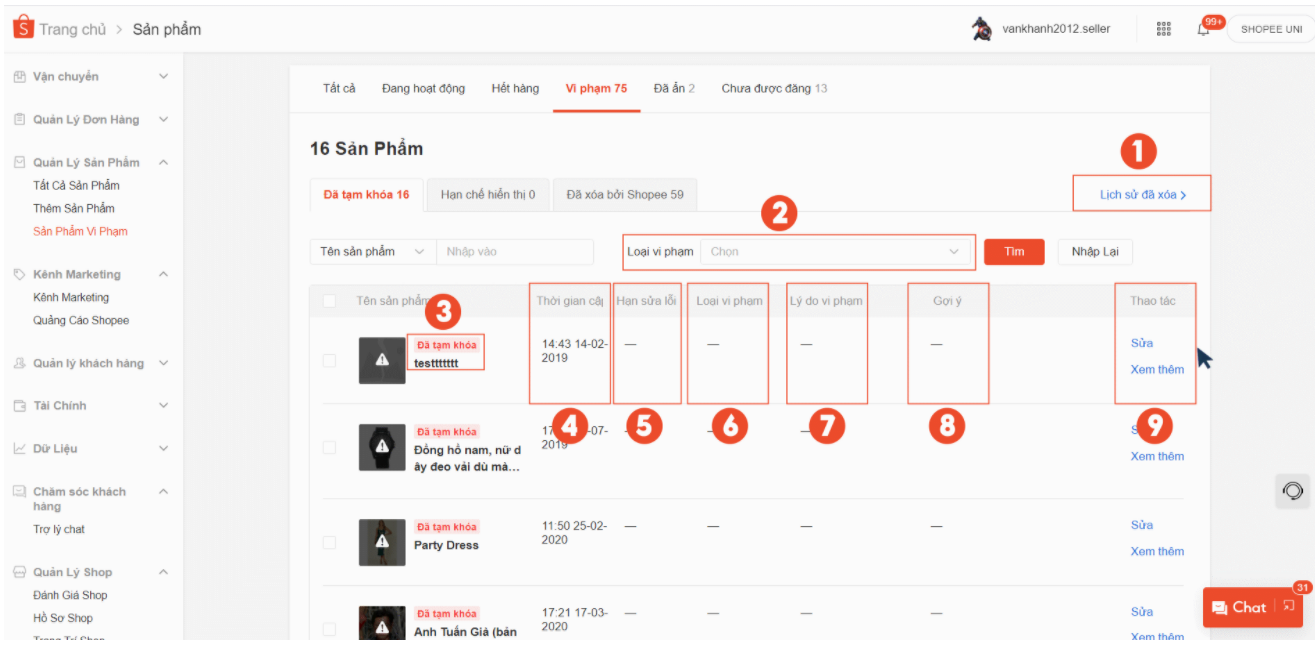Tick the select-all header checkbox
Viewport: 1315px width, 646px height.
pyautogui.click(x=330, y=301)
